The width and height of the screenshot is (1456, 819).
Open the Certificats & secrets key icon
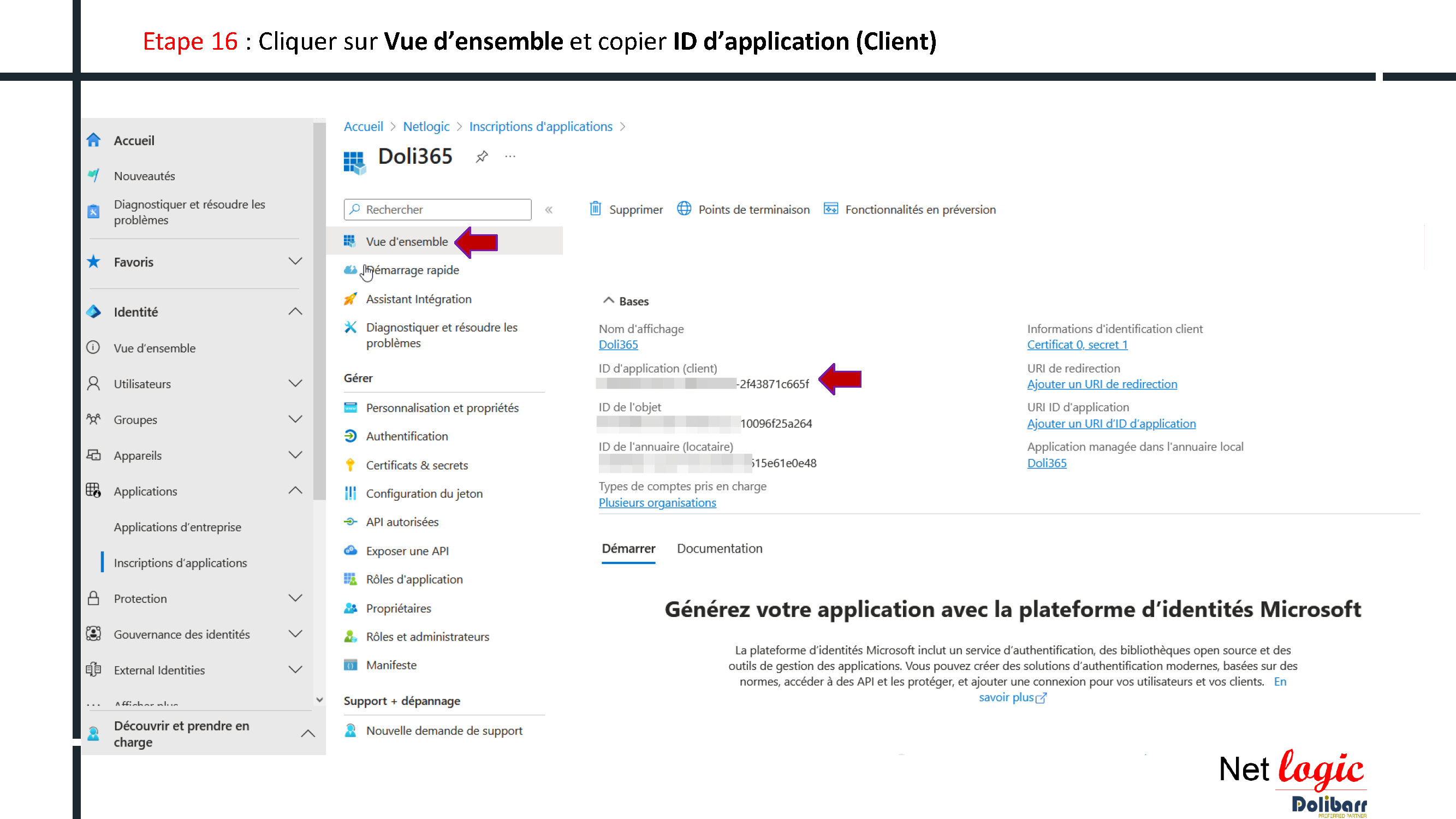click(x=350, y=465)
